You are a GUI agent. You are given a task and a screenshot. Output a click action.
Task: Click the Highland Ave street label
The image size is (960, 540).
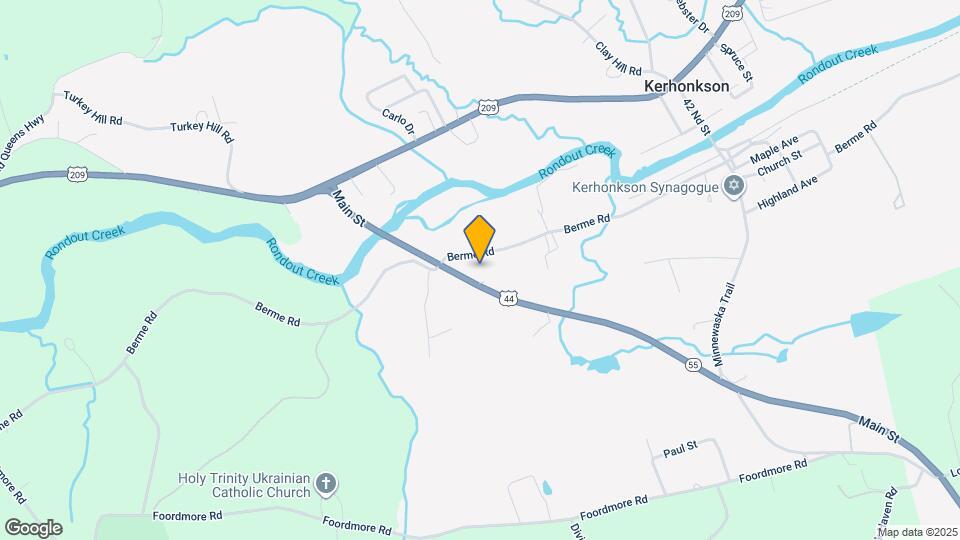tap(787, 193)
